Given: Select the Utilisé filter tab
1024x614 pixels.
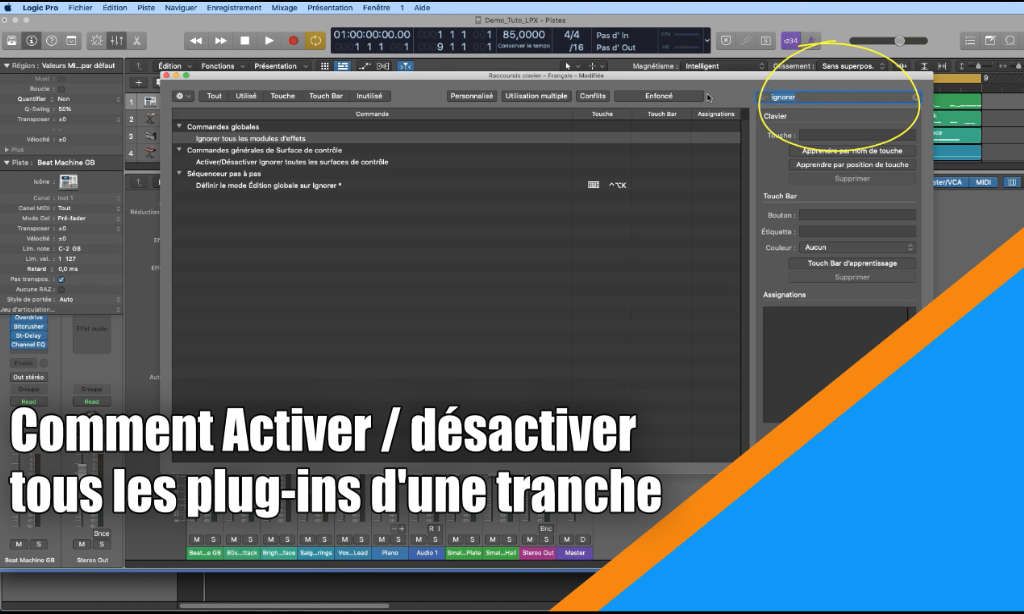Looking at the screenshot, I should (246, 96).
